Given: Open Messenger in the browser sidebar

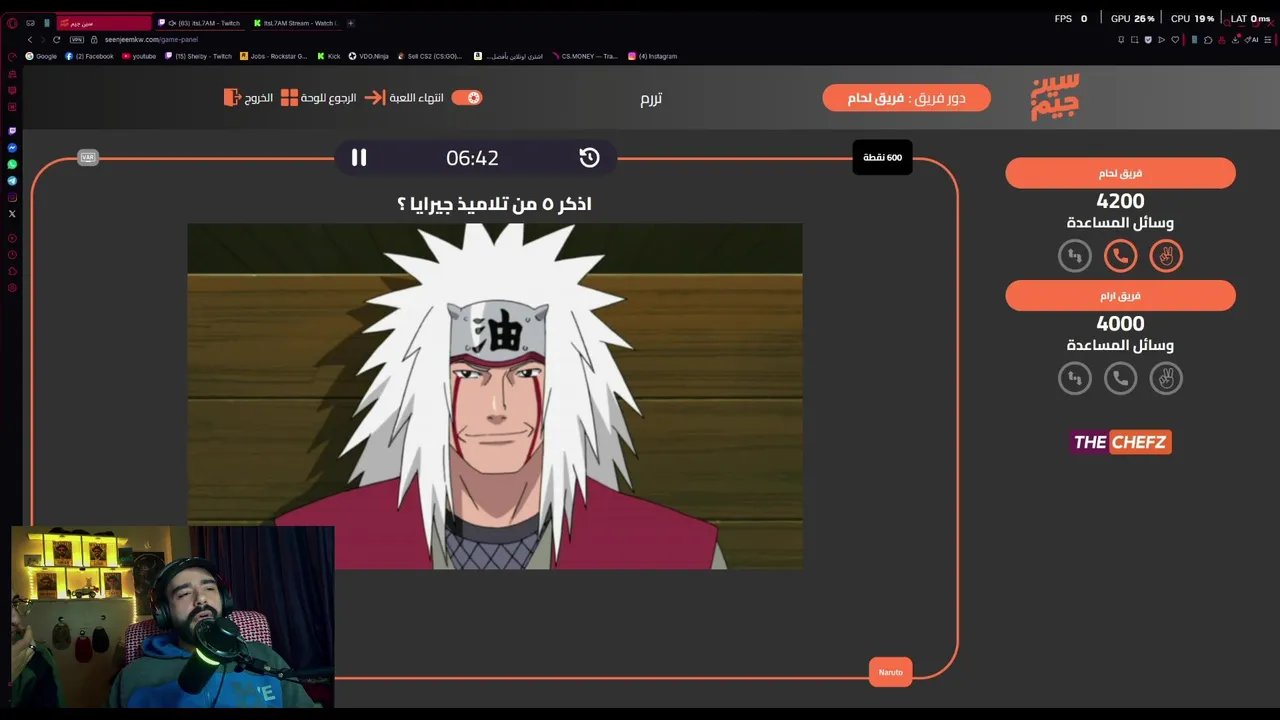Looking at the screenshot, I should click(12, 147).
